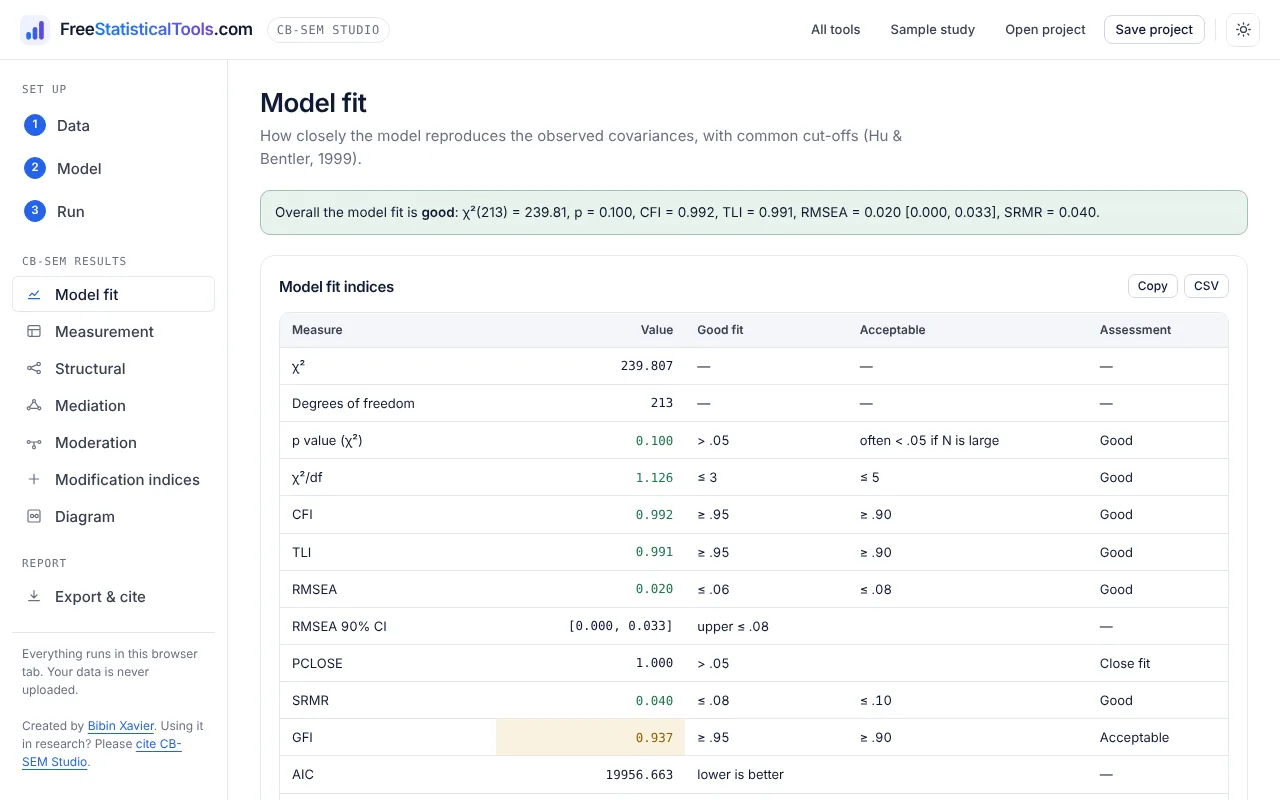Click the FreeStatisticalTools bar chart logo icon
The width and height of the screenshot is (1280, 800).
pos(35,30)
